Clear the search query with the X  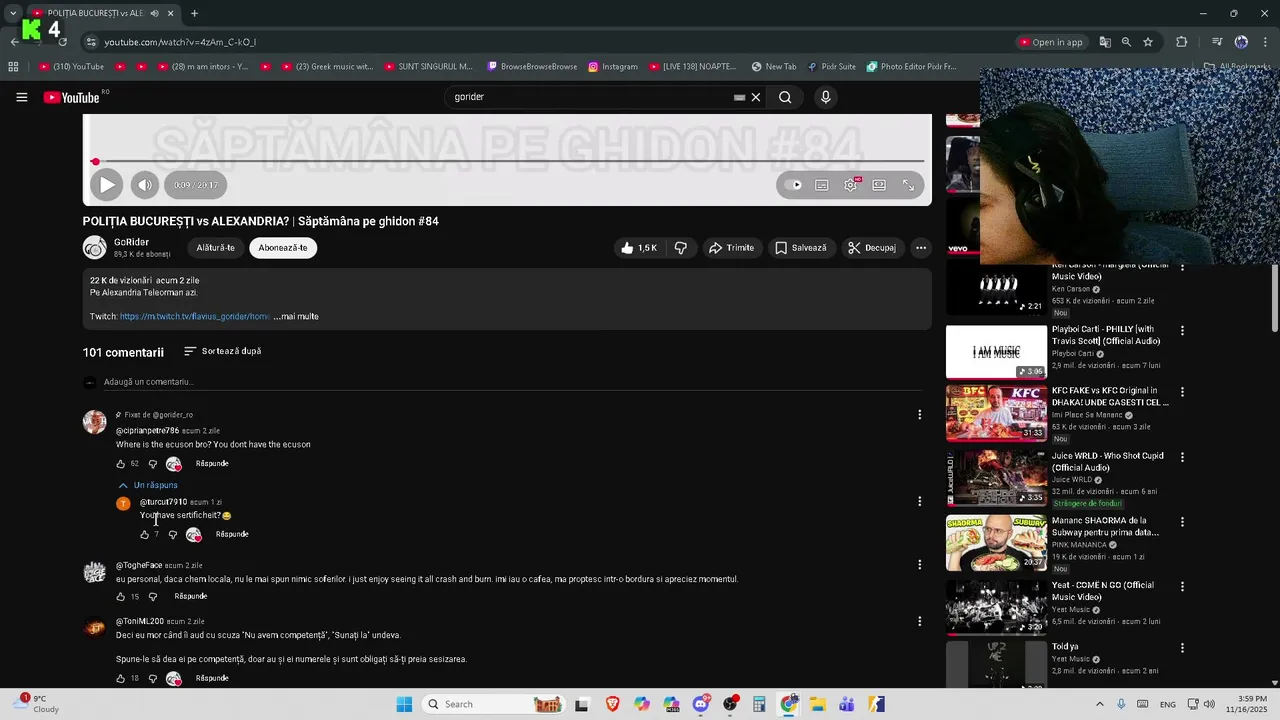pyautogui.click(x=756, y=97)
